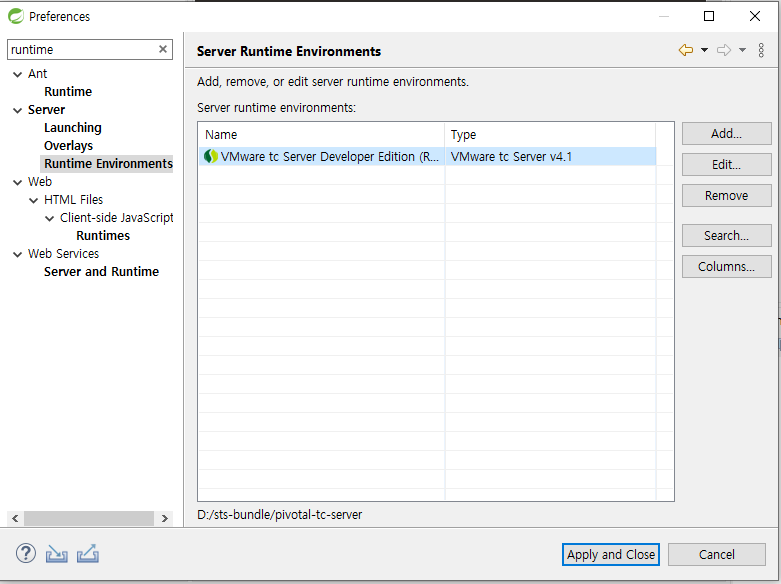This screenshot has height=584, width=781.
Task: Select Server and Runtime page
Action: (101, 272)
